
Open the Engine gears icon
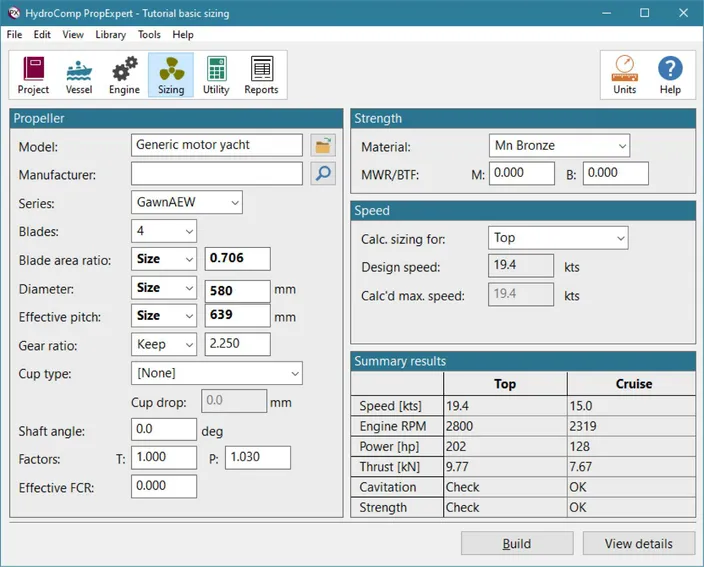(124, 75)
